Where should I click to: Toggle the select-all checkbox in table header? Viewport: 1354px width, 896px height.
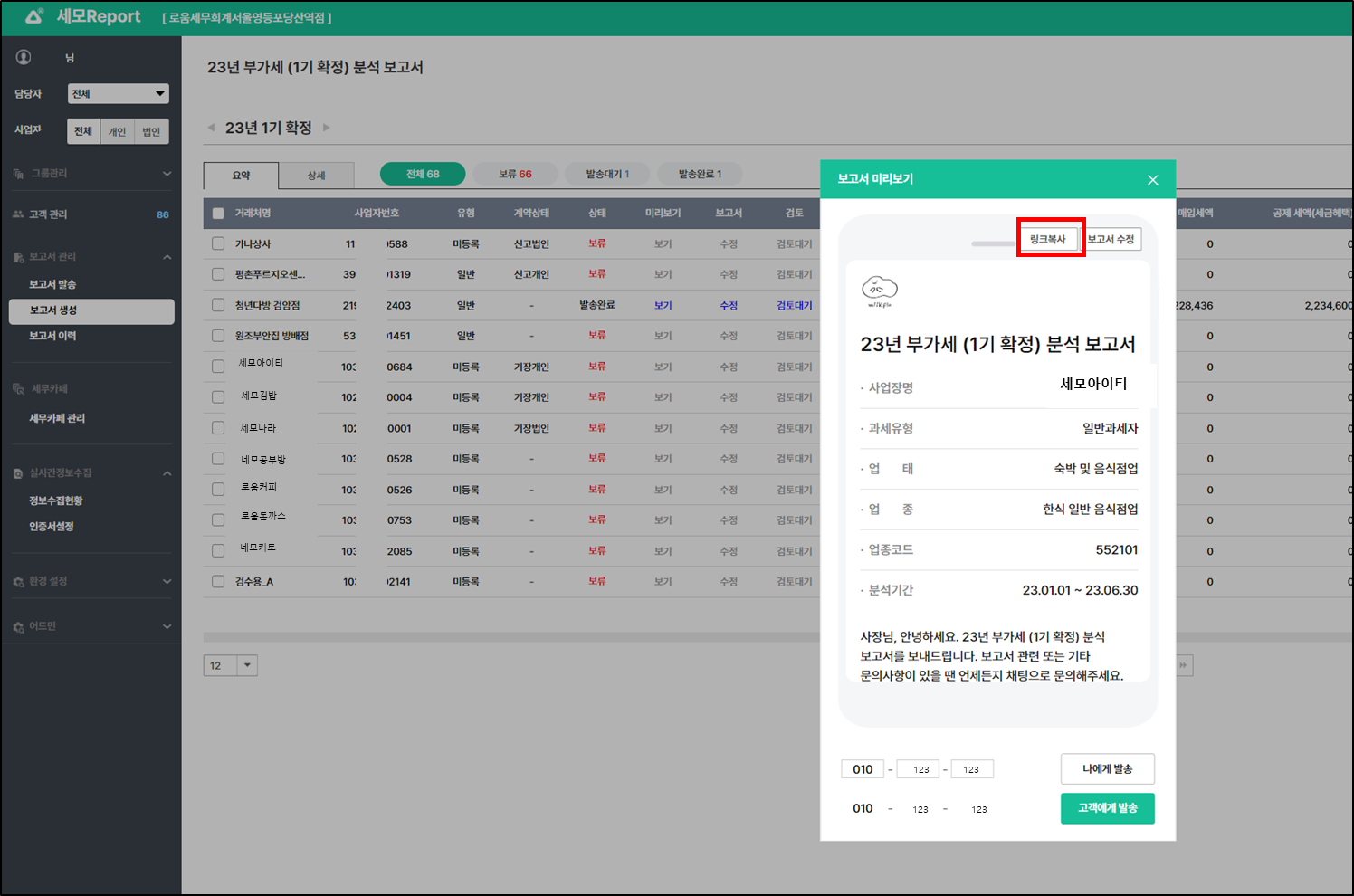(218, 214)
